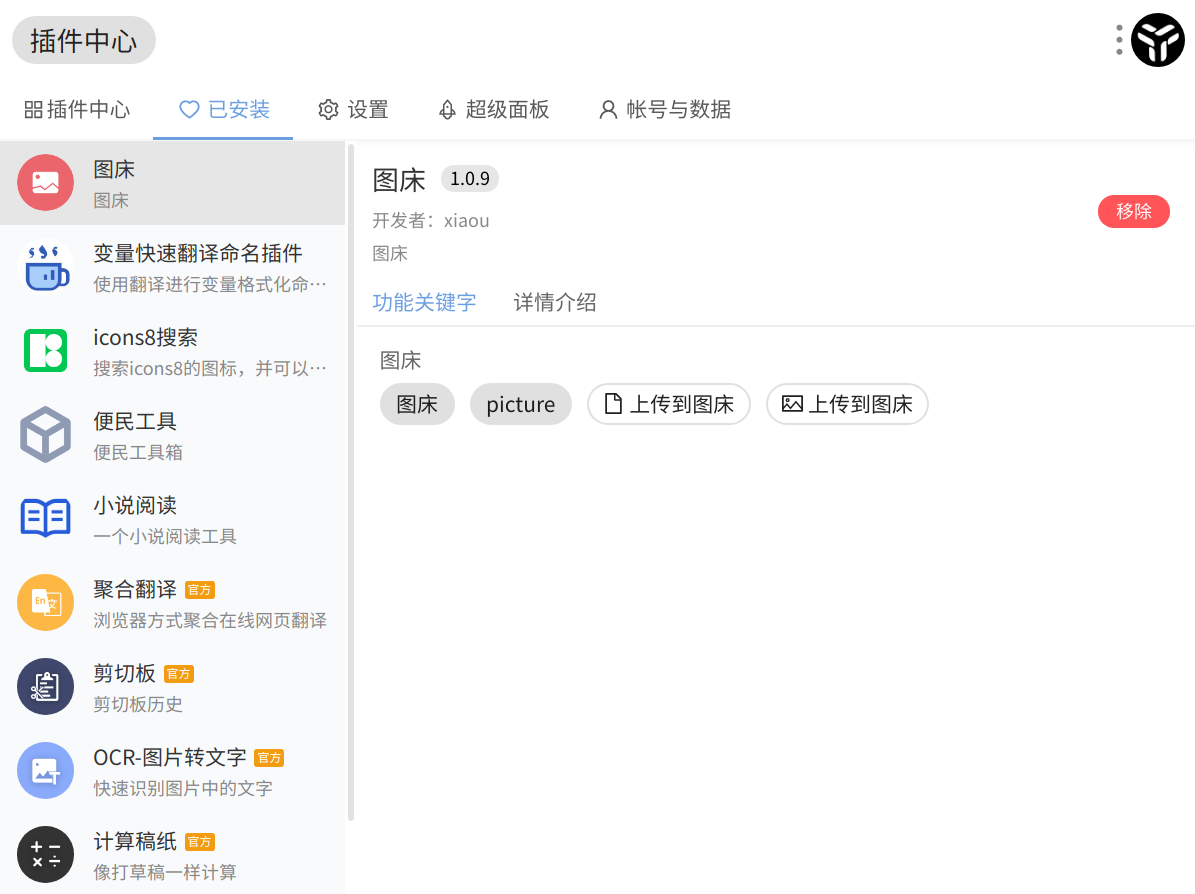Click the 剪切板 clipboard icon
This screenshot has width=1195, height=894.
pos(46,686)
